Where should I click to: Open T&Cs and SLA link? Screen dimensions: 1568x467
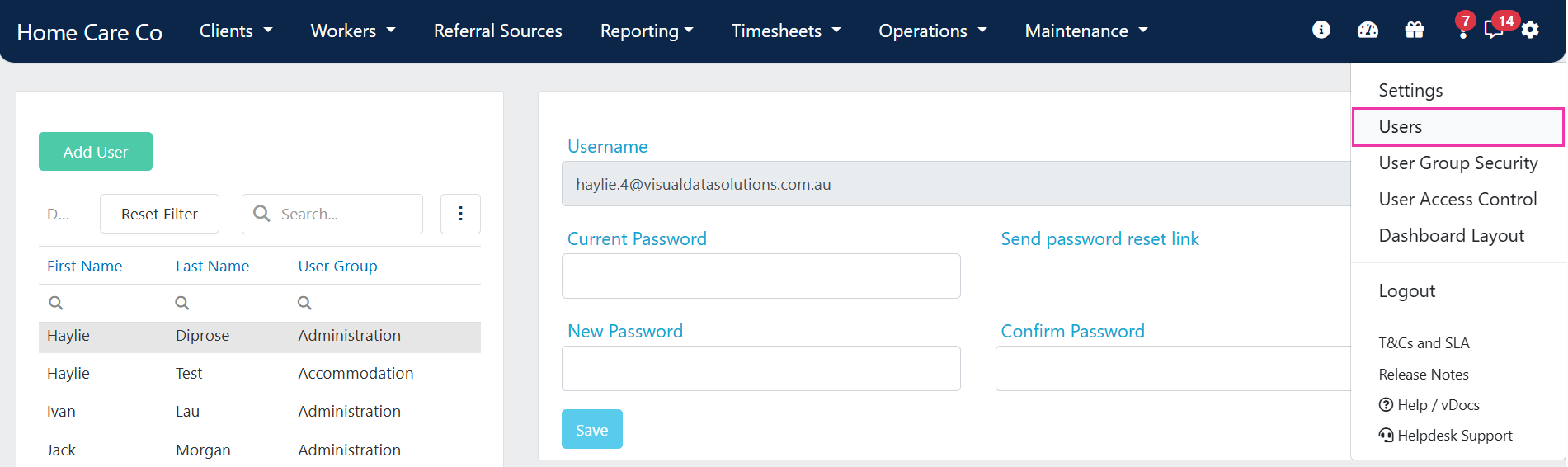1424,343
